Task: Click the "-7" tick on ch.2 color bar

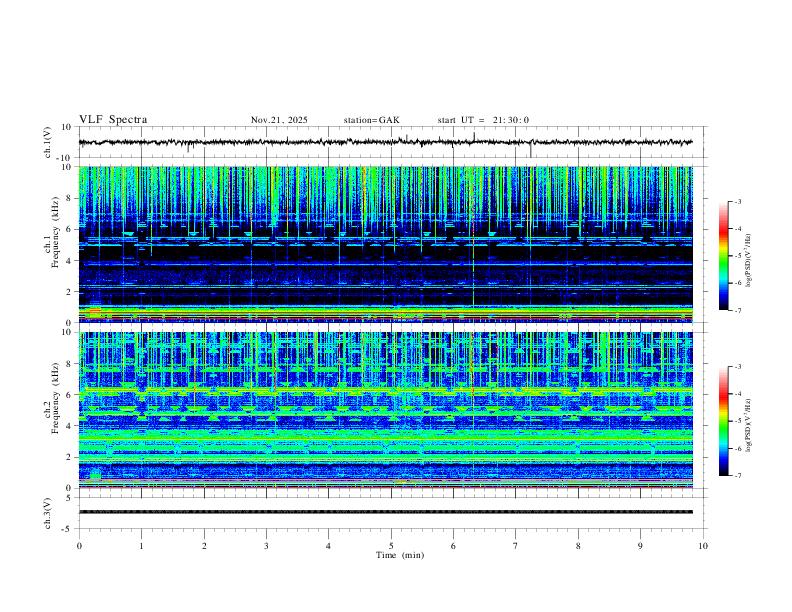Action: [738, 476]
